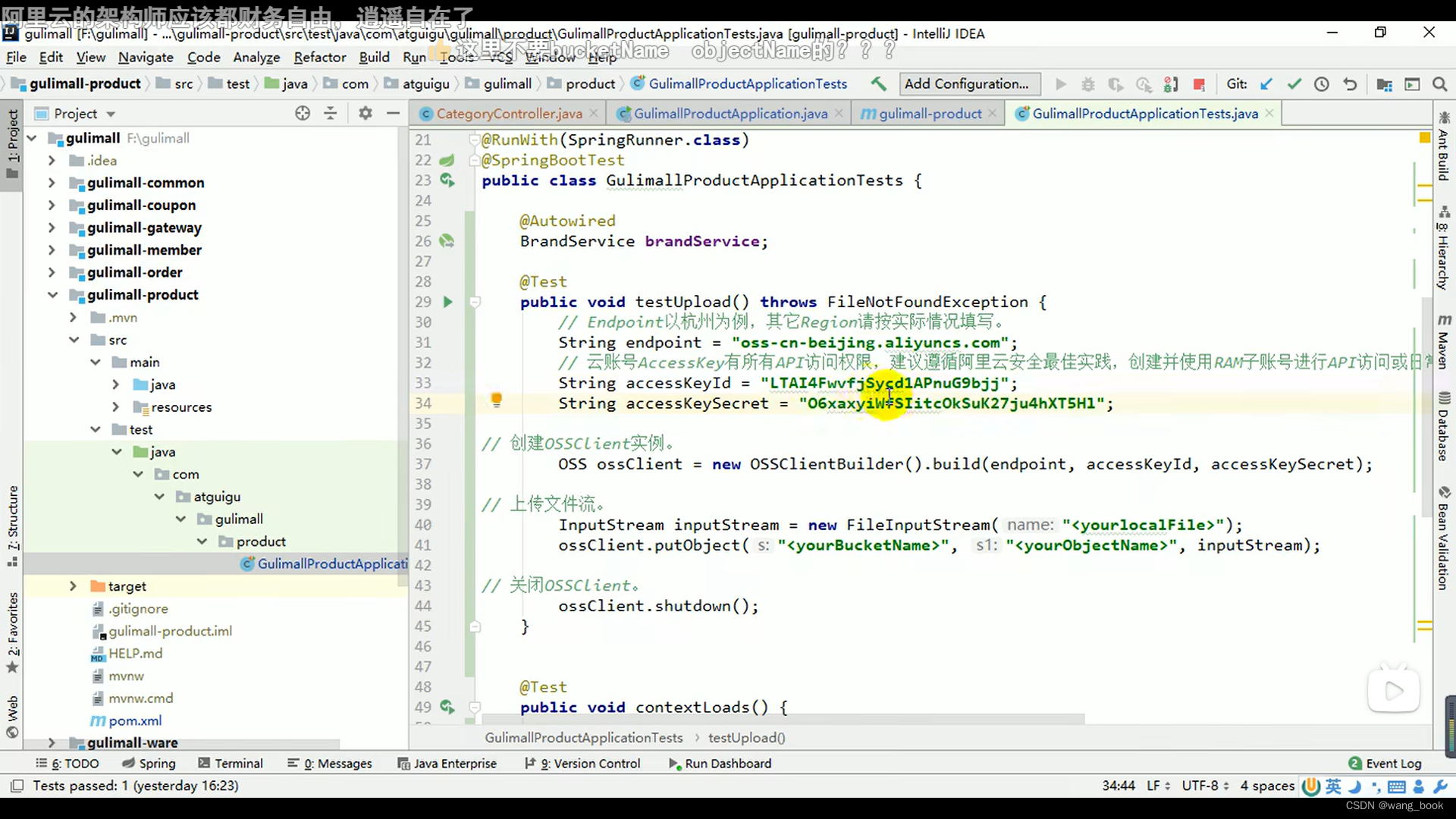The width and height of the screenshot is (1456, 819).
Task: Click the green Run arrow in toolbar
Action: (1061, 84)
